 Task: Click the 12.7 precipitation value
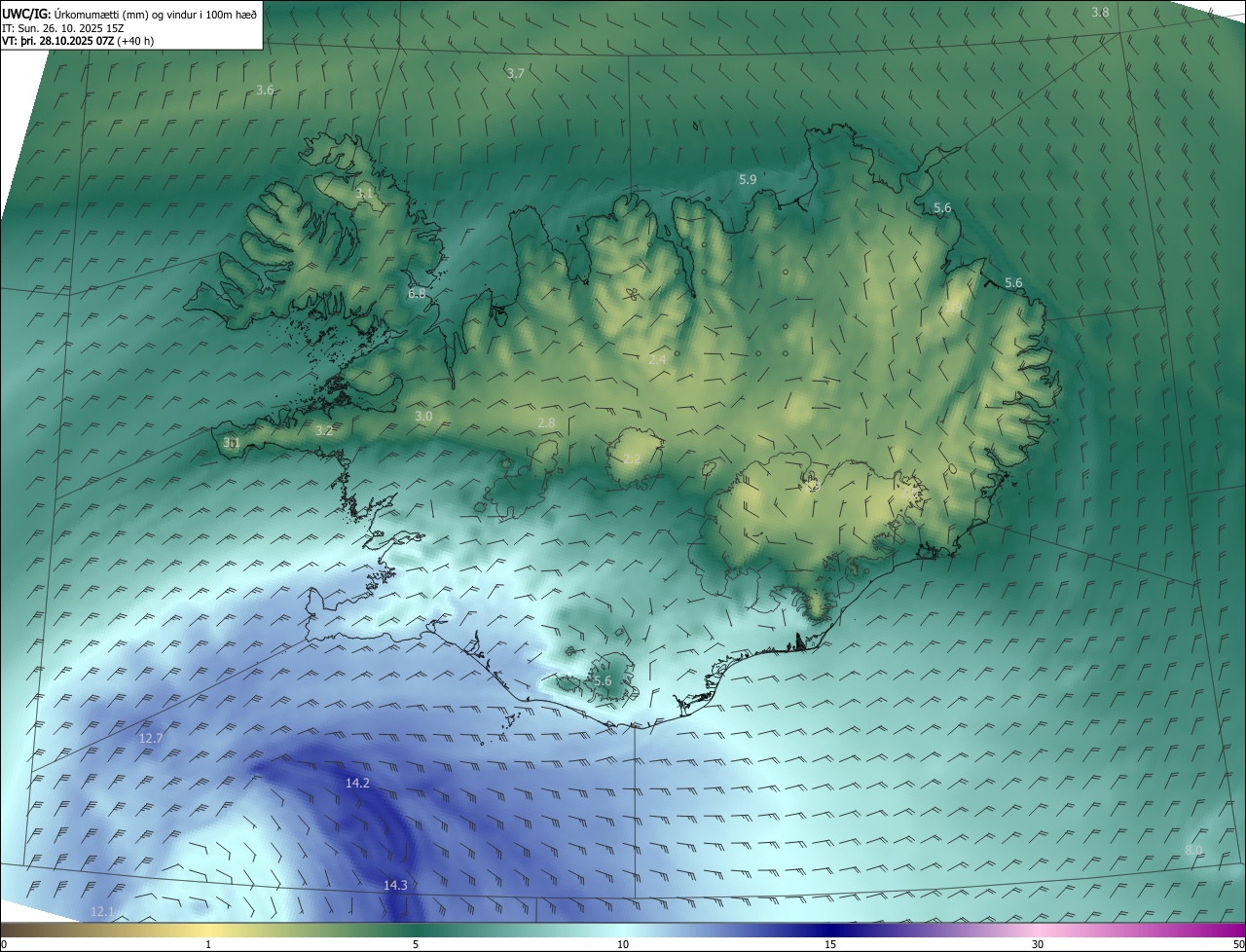151,739
